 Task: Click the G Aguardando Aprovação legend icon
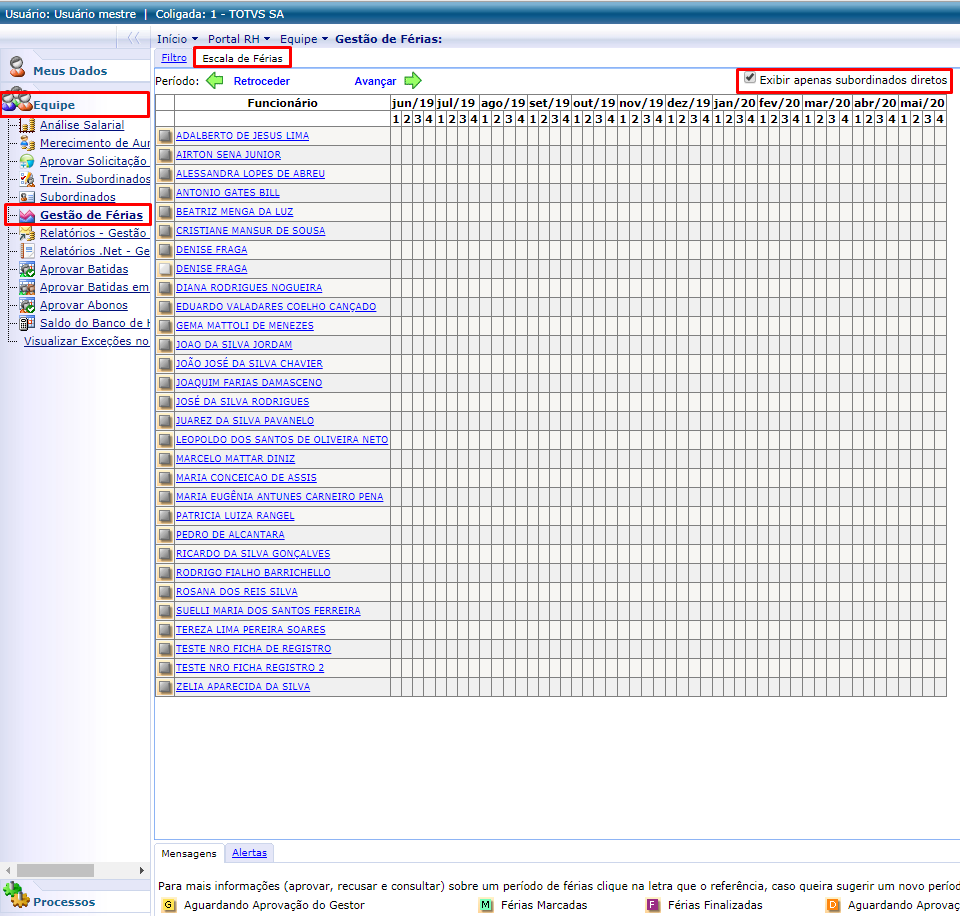168,905
